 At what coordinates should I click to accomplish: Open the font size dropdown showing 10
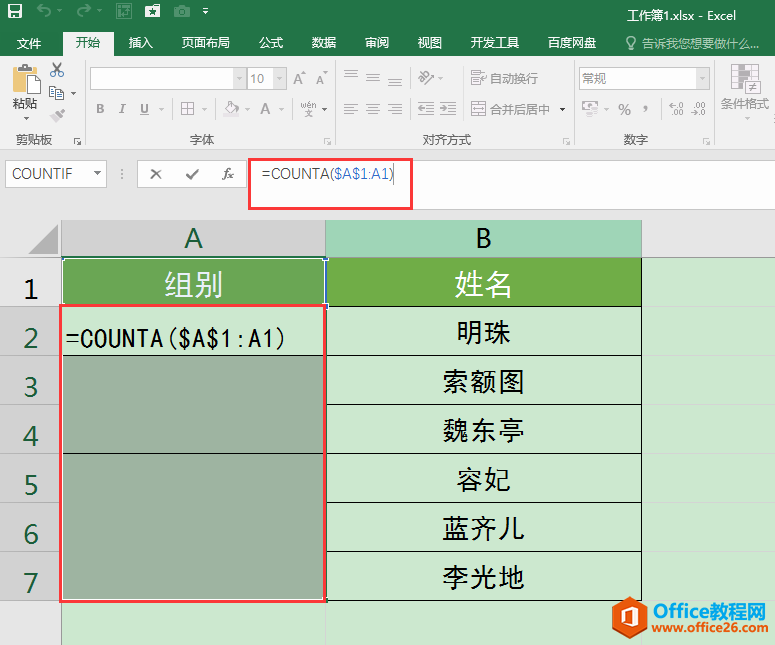(280, 79)
